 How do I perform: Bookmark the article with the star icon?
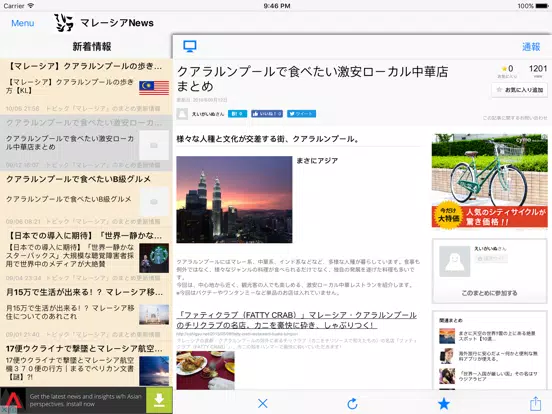coord(444,403)
